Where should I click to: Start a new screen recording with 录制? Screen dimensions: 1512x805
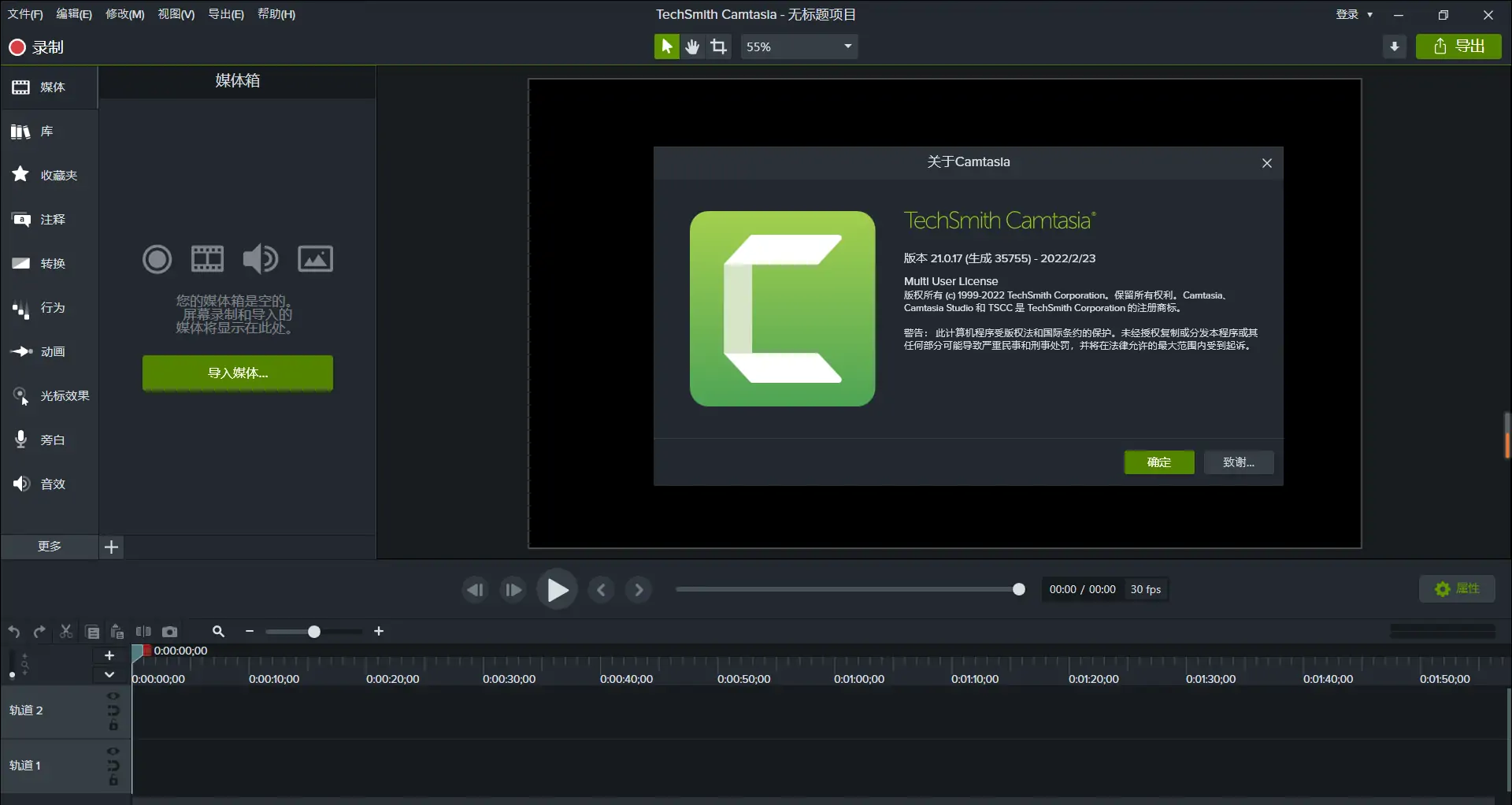click(36, 47)
